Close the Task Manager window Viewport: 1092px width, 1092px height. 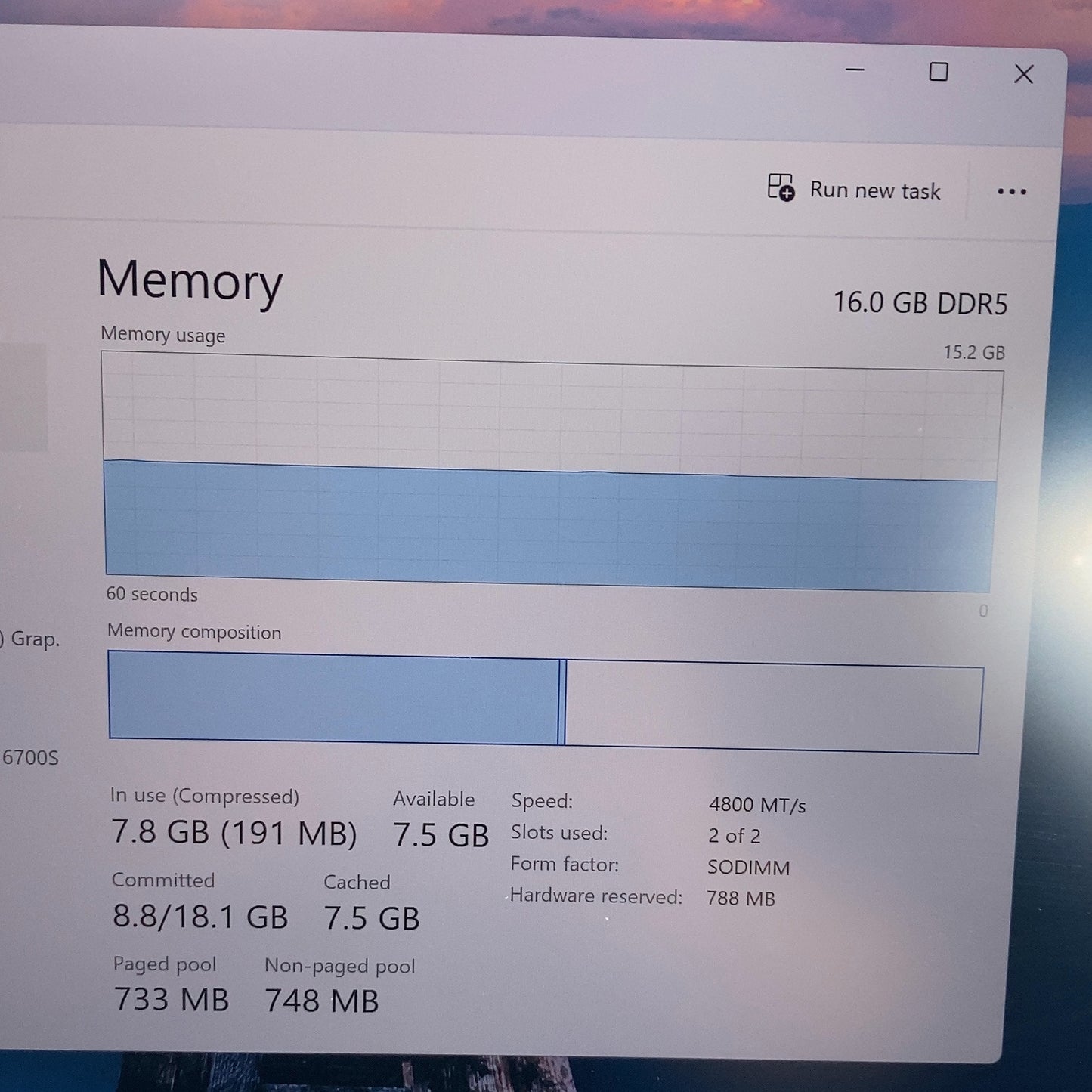pyautogui.click(x=1024, y=74)
